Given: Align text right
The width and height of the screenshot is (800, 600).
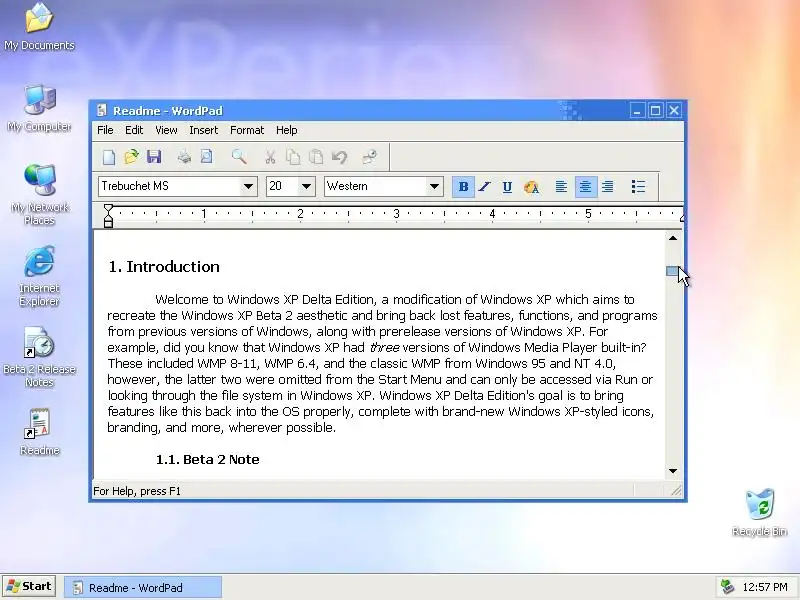Looking at the screenshot, I should coord(608,187).
